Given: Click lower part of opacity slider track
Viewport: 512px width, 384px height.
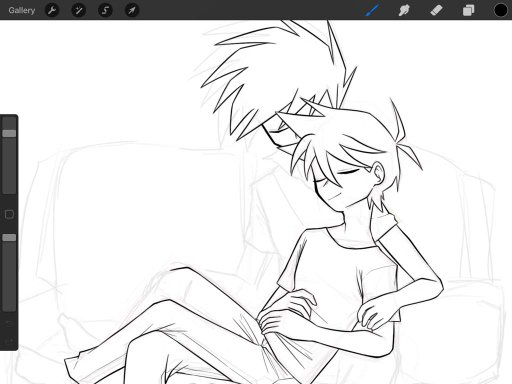Looking at the screenshot, I should [x=9, y=287].
